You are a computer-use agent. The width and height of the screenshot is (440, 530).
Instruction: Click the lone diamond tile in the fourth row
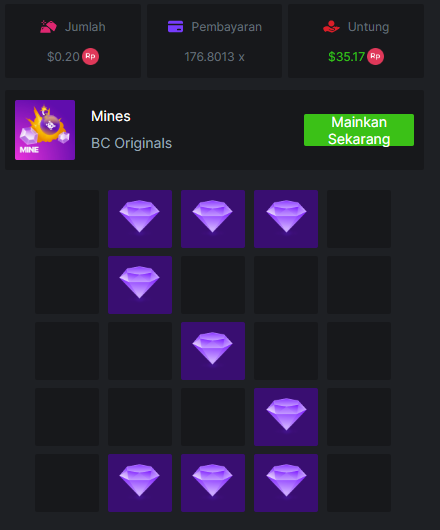(286, 417)
